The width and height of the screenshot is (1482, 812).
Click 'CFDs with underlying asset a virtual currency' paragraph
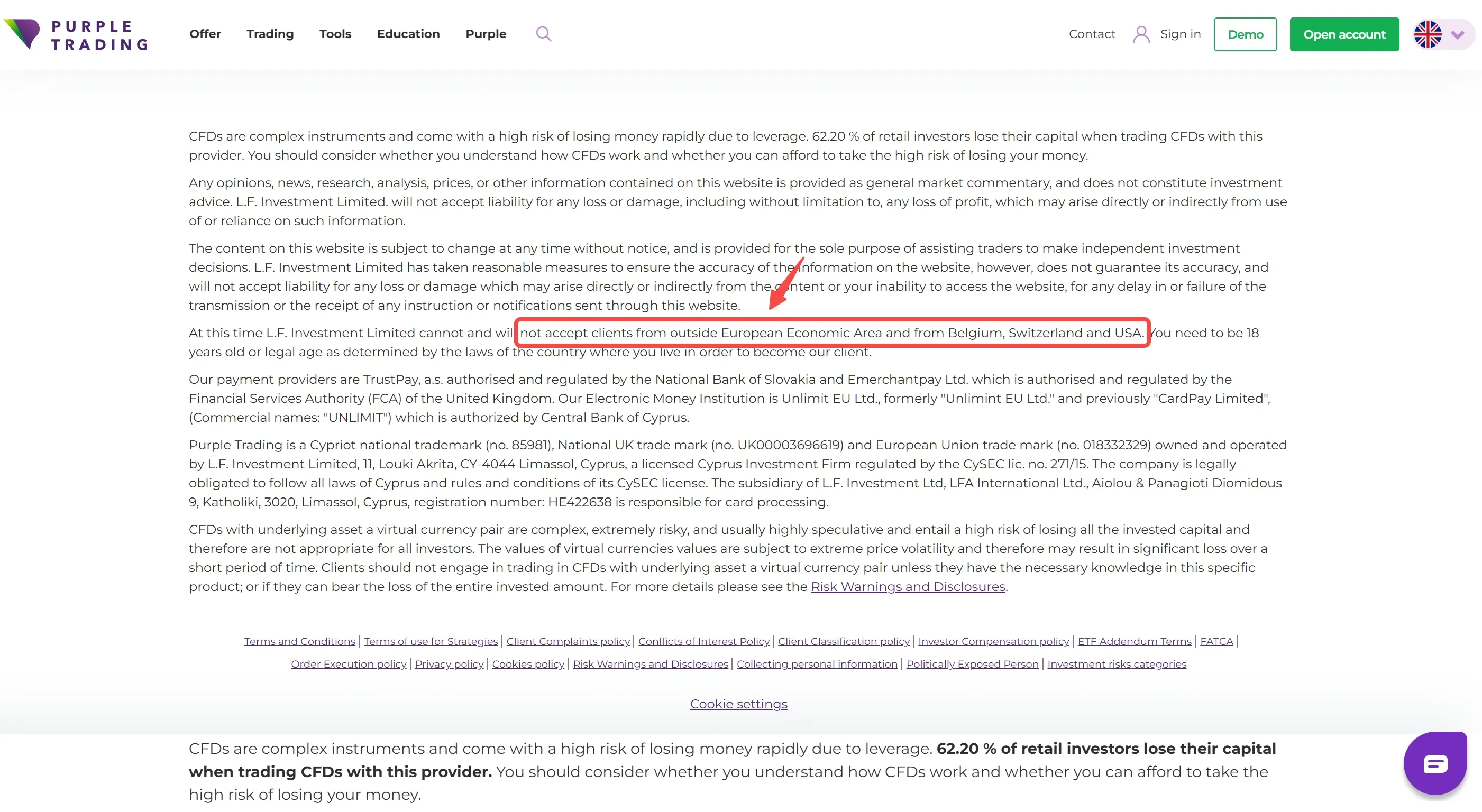coord(728,558)
